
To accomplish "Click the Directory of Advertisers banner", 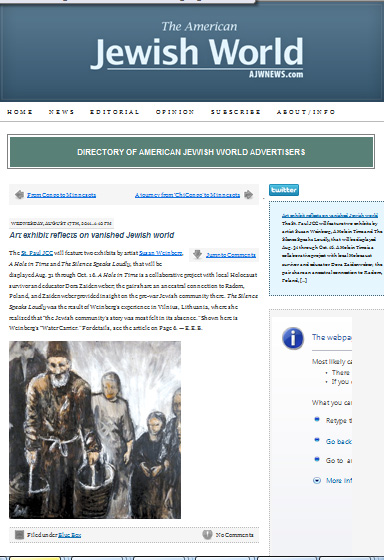I will 191,152.
